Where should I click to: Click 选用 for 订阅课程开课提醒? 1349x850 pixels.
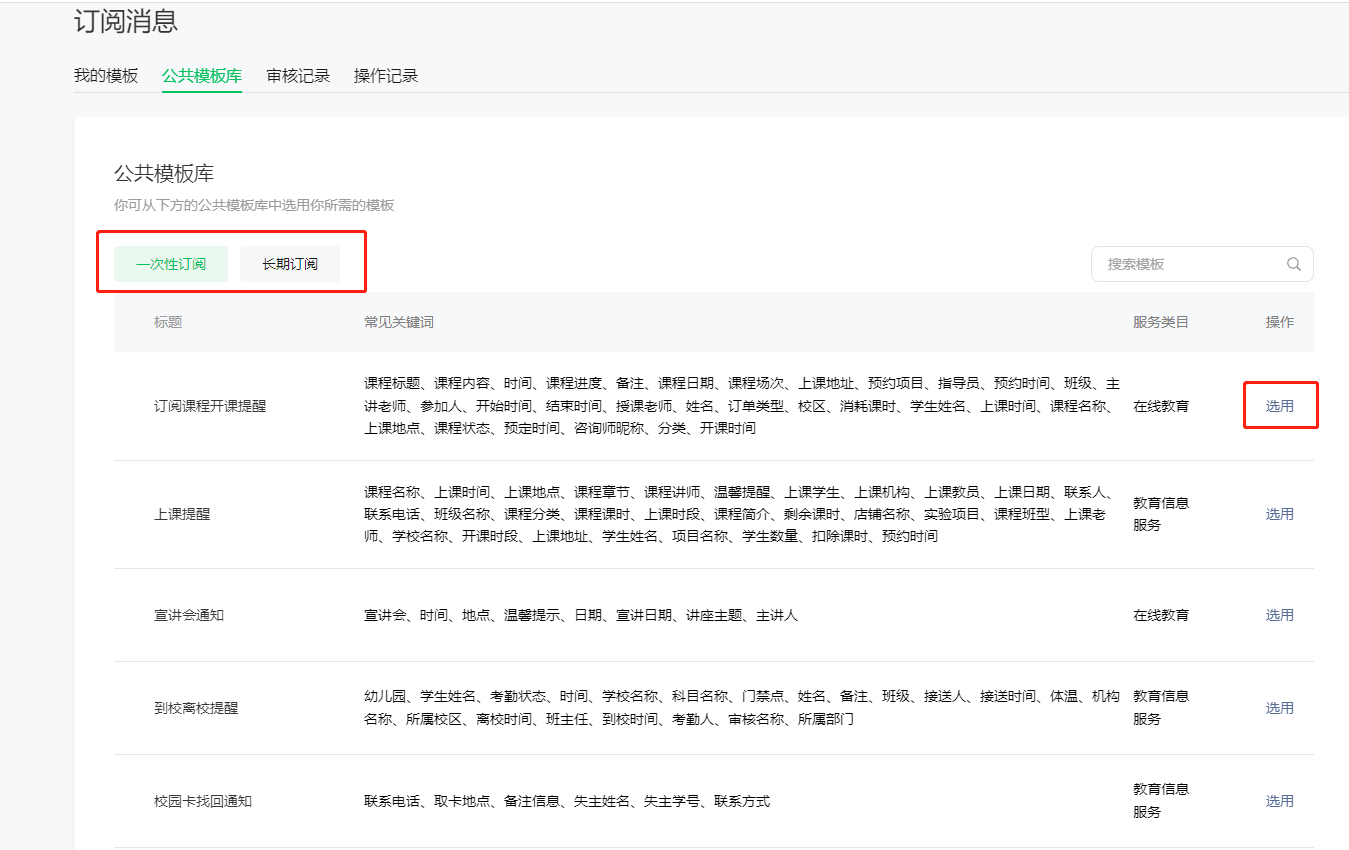pyautogui.click(x=1280, y=406)
